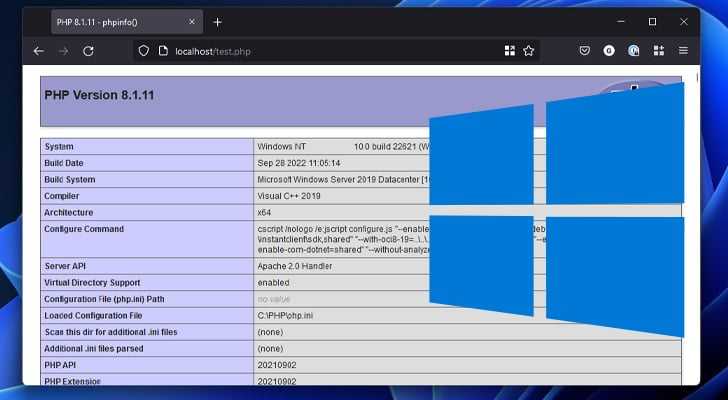This screenshot has height=400, width=728.
Task: Open the extensions grid icon
Action: [659, 51]
